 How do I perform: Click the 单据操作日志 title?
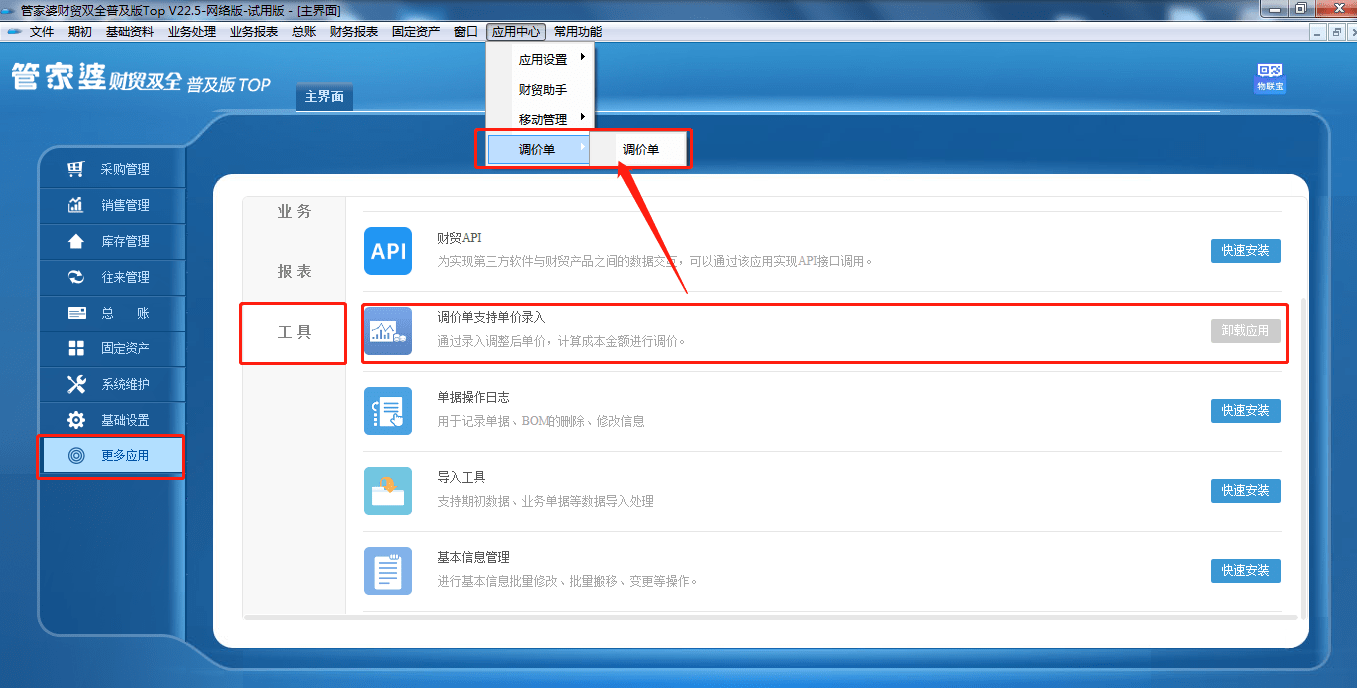pos(473,397)
